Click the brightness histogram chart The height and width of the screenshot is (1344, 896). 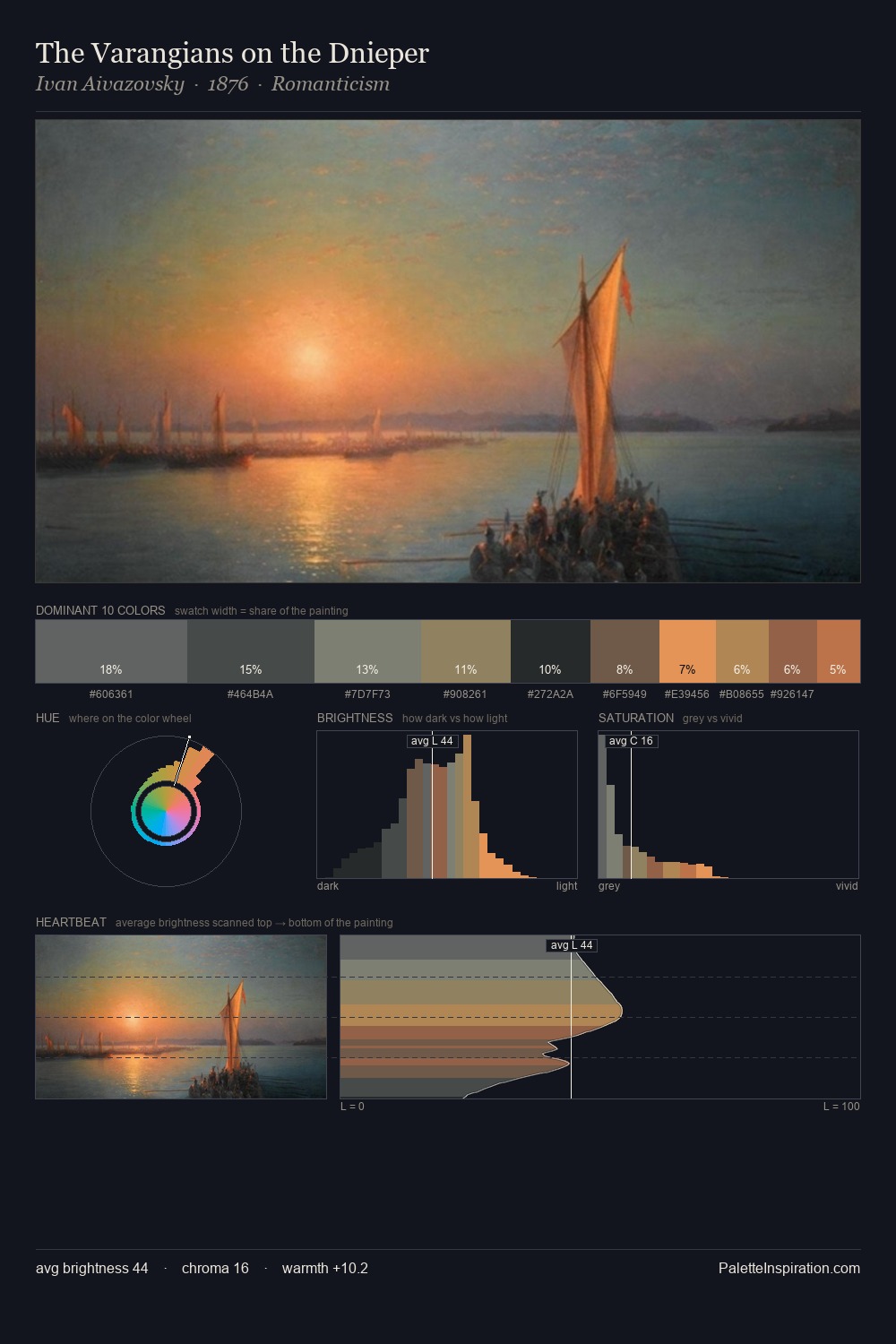point(447,805)
